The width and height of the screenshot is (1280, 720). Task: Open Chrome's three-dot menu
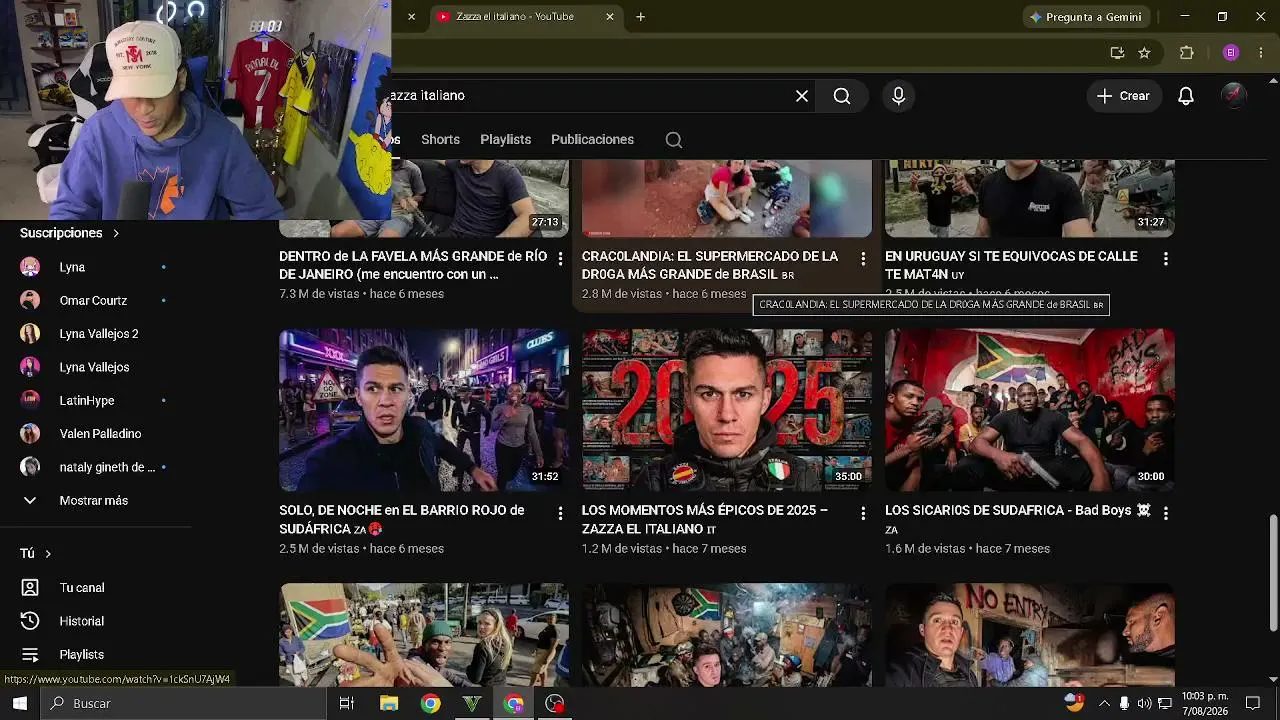coord(1261,53)
